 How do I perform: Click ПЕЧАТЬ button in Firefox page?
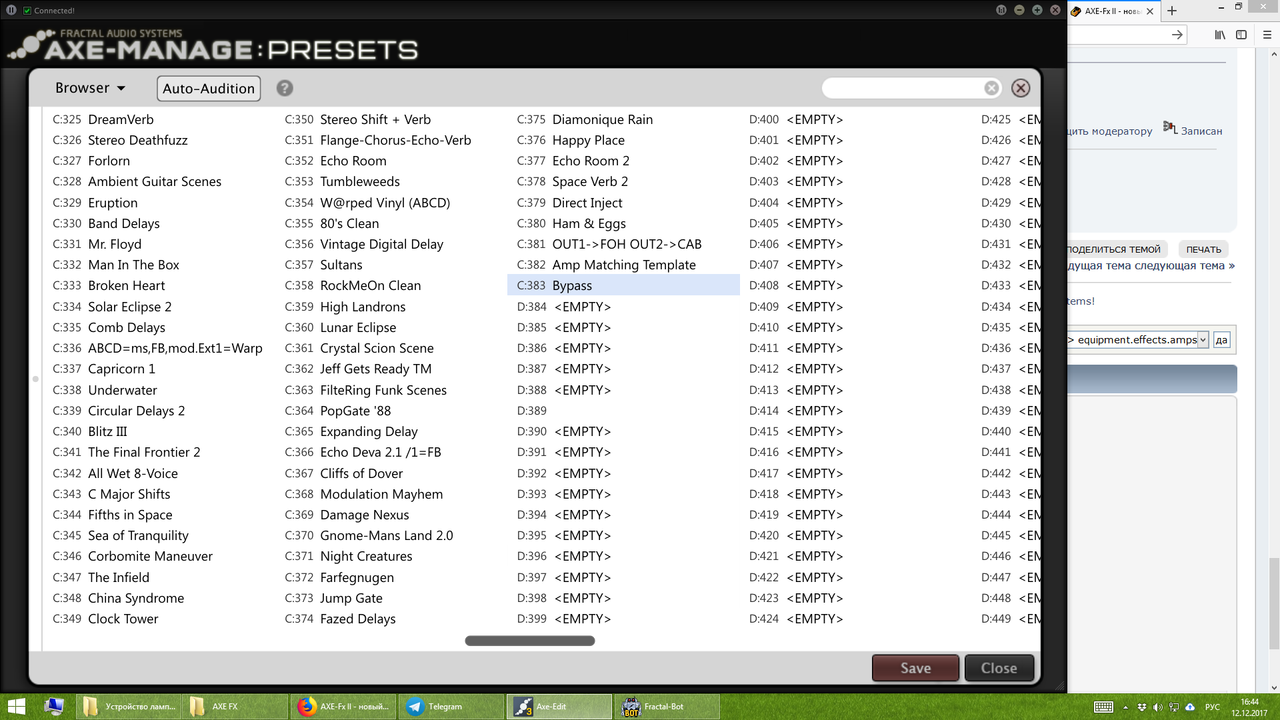tap(1204, 249)
